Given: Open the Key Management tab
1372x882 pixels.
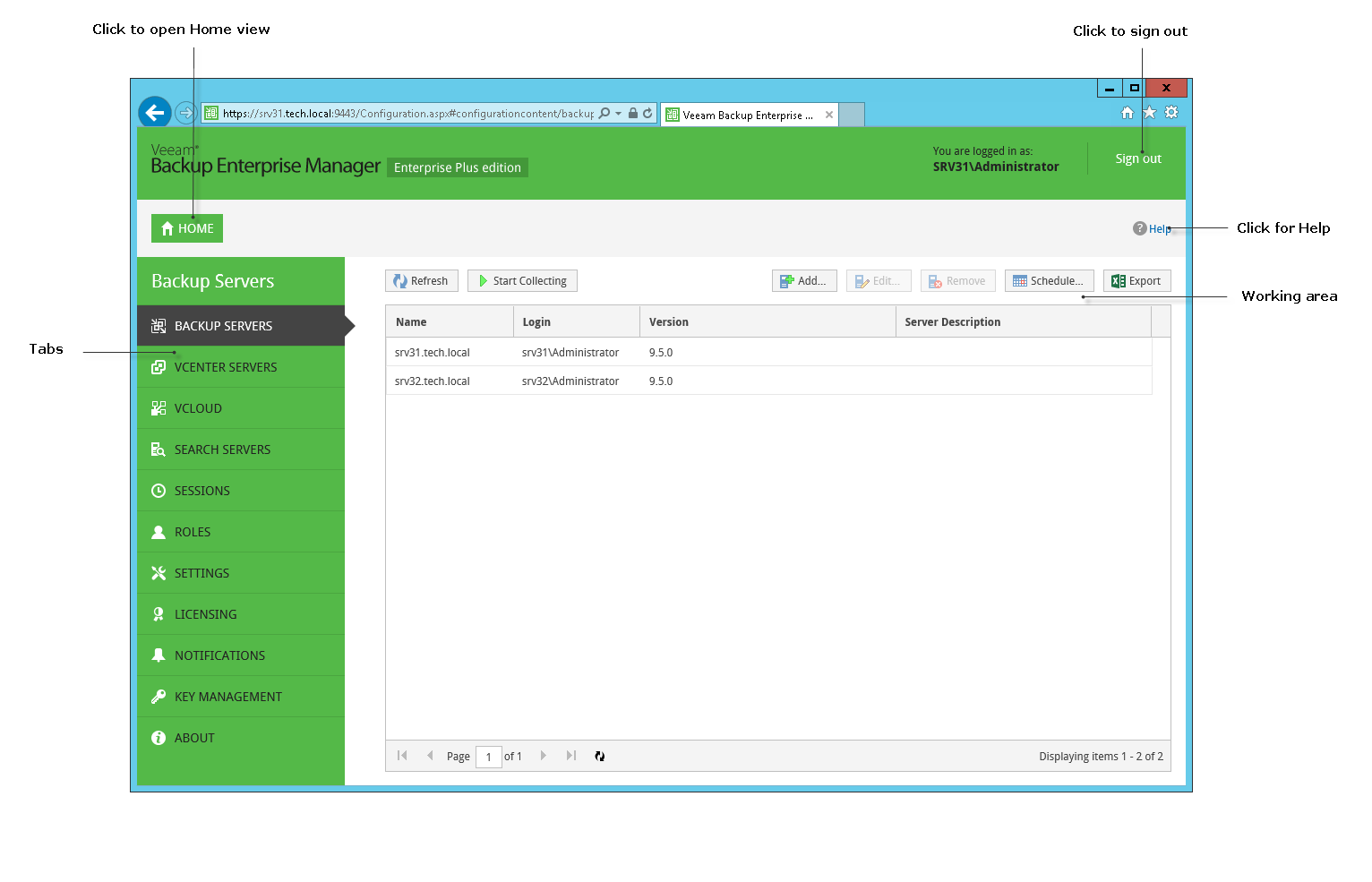Looking at the screenshot, I should click(x=241, y=697).
